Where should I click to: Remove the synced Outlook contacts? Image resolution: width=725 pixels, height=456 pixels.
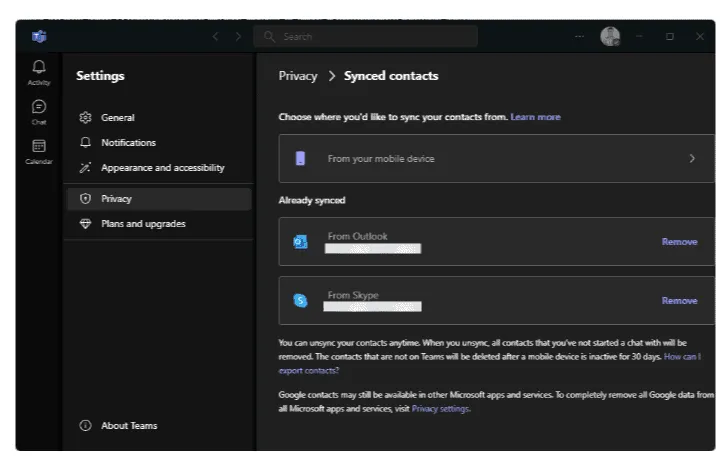pyautogui.click(x=679, y=242)
